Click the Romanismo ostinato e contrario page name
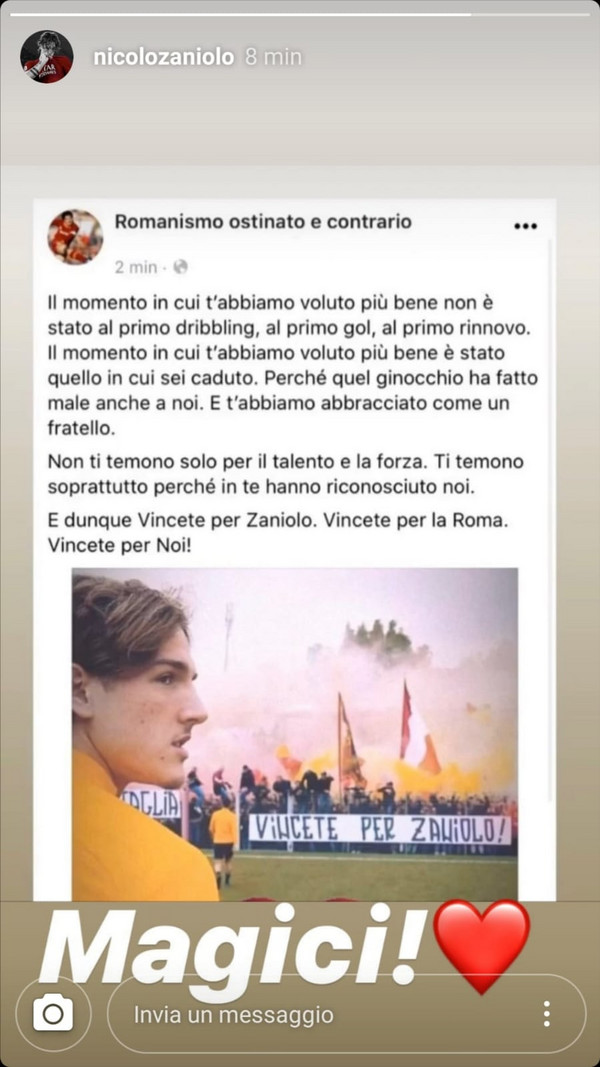This screenshot has height=1067, width=600. coord(263,222)
